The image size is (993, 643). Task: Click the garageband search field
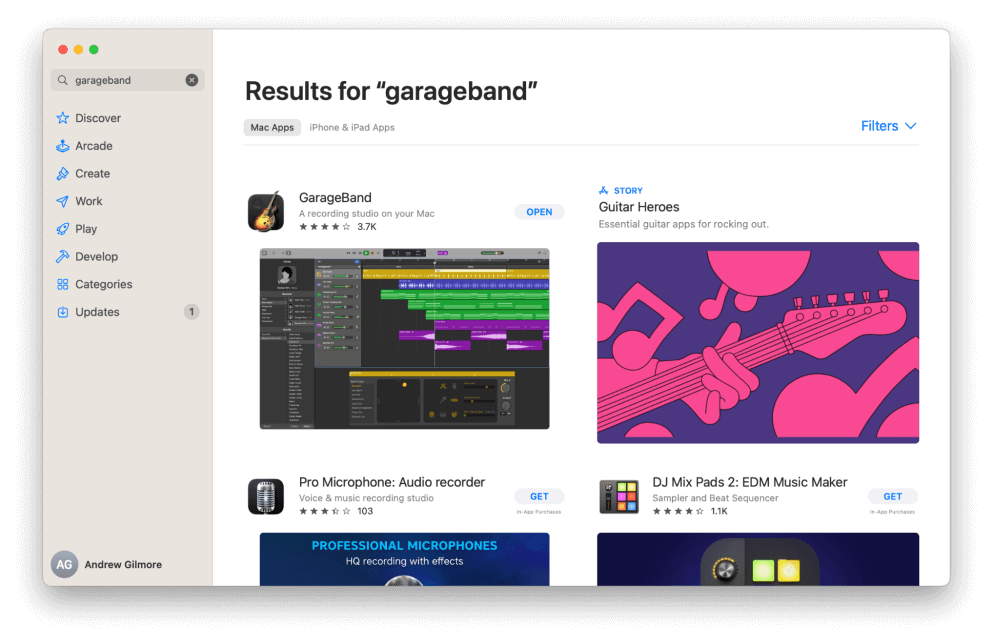(x=127, y=80)
